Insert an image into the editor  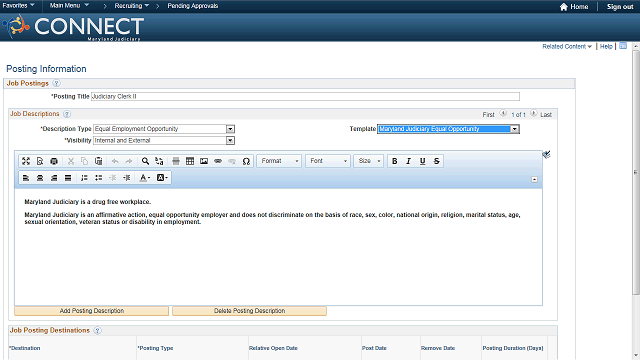204,161
